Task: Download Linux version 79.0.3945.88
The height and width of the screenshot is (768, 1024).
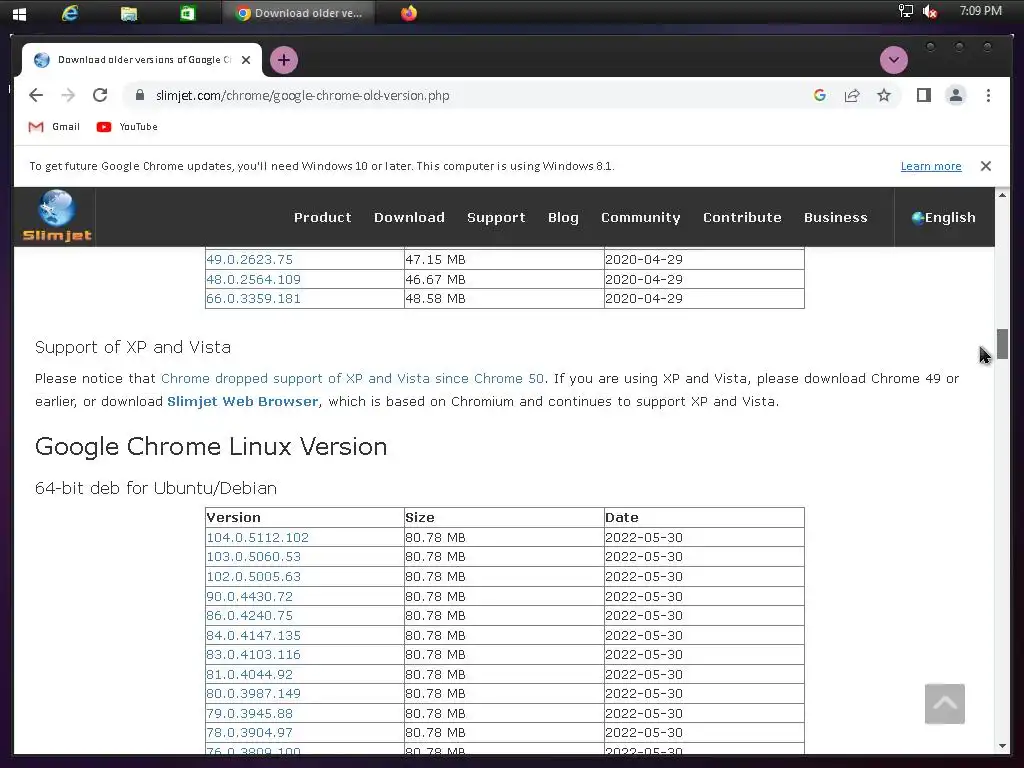Action: pyautogui.click(x=249, y=713)
